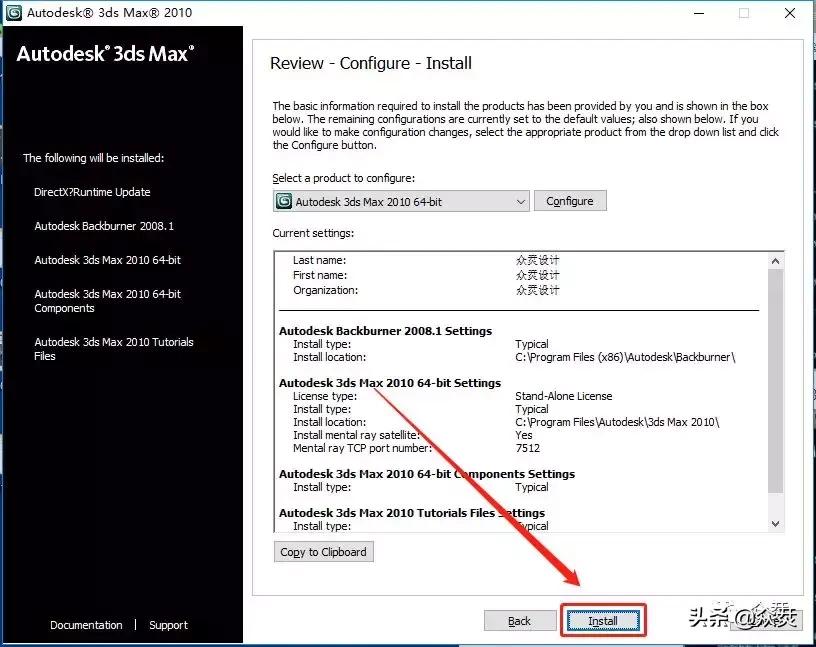Click the Install button

pos(603,620)
